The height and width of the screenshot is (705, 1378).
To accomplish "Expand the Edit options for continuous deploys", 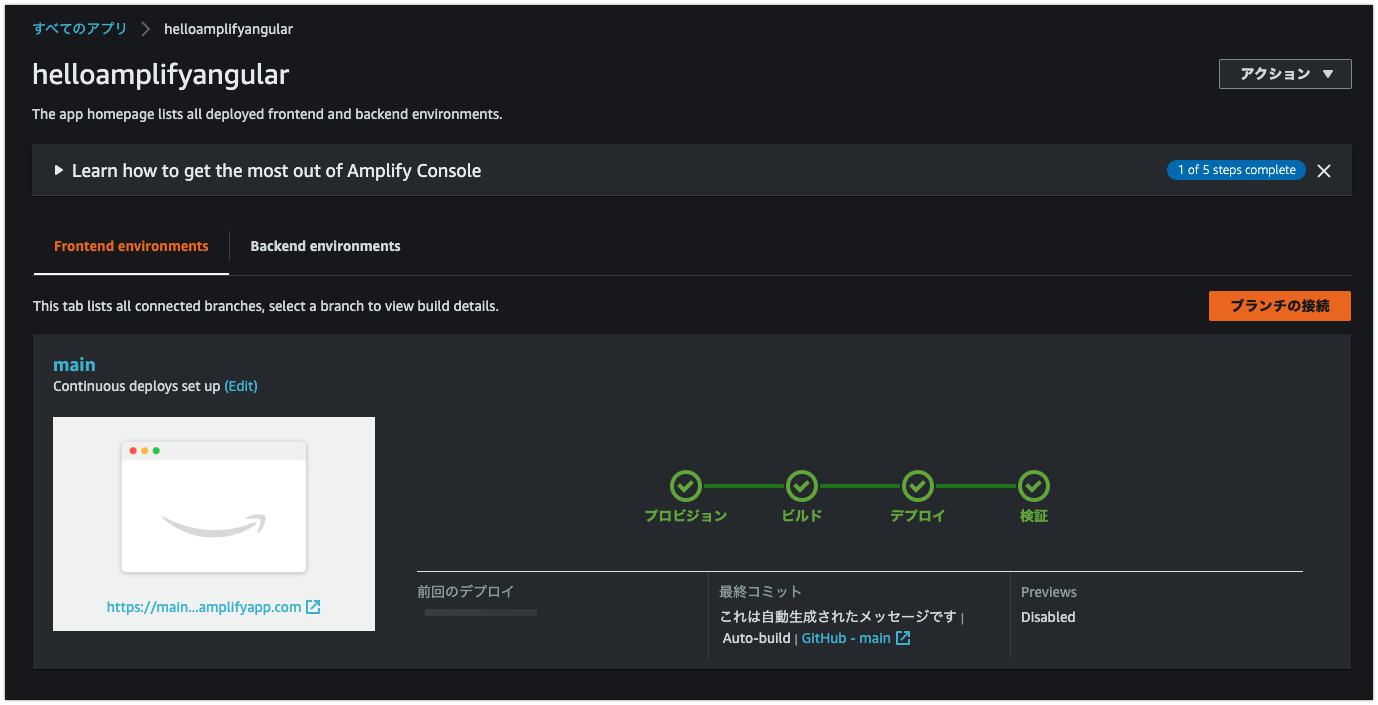I will click(x=240, y=385).
